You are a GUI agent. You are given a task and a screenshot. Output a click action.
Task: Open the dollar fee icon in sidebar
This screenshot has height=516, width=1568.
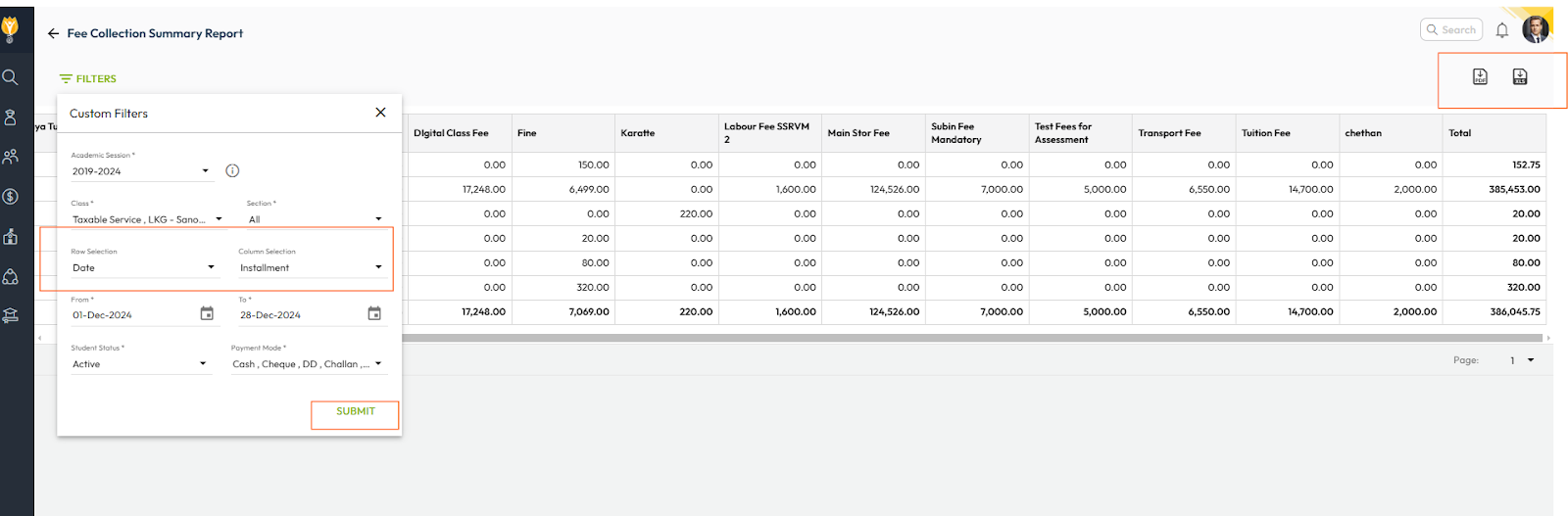point(11,197)
